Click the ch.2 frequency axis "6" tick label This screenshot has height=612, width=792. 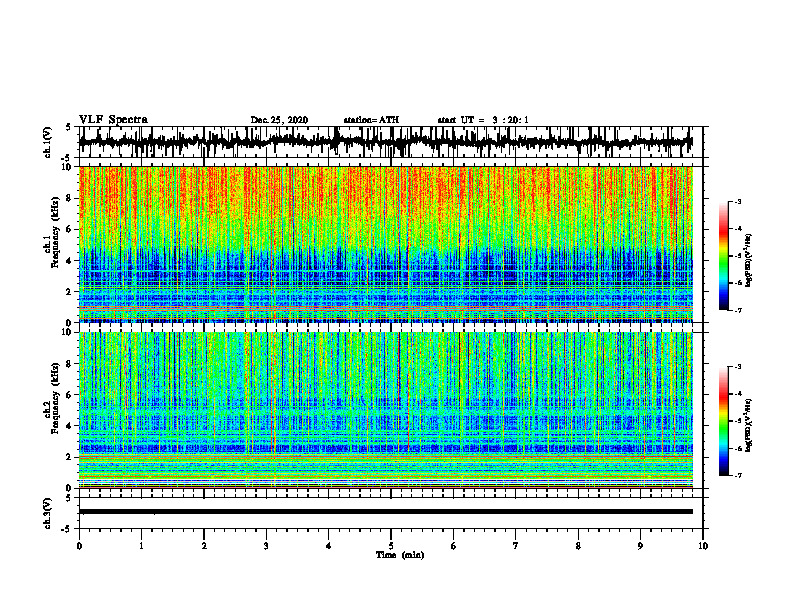click(x=69, y=395)
